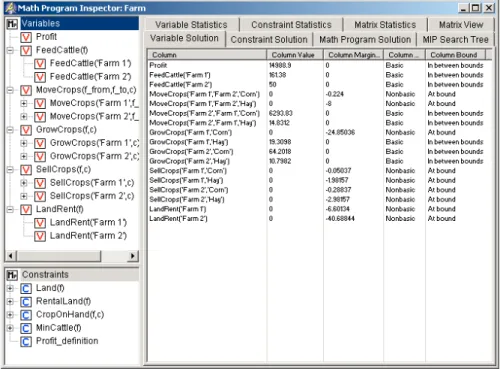This screenshot has height=369, width=500.
Task: Select the Profit variable tree item
Action: (x=46, y=37)
